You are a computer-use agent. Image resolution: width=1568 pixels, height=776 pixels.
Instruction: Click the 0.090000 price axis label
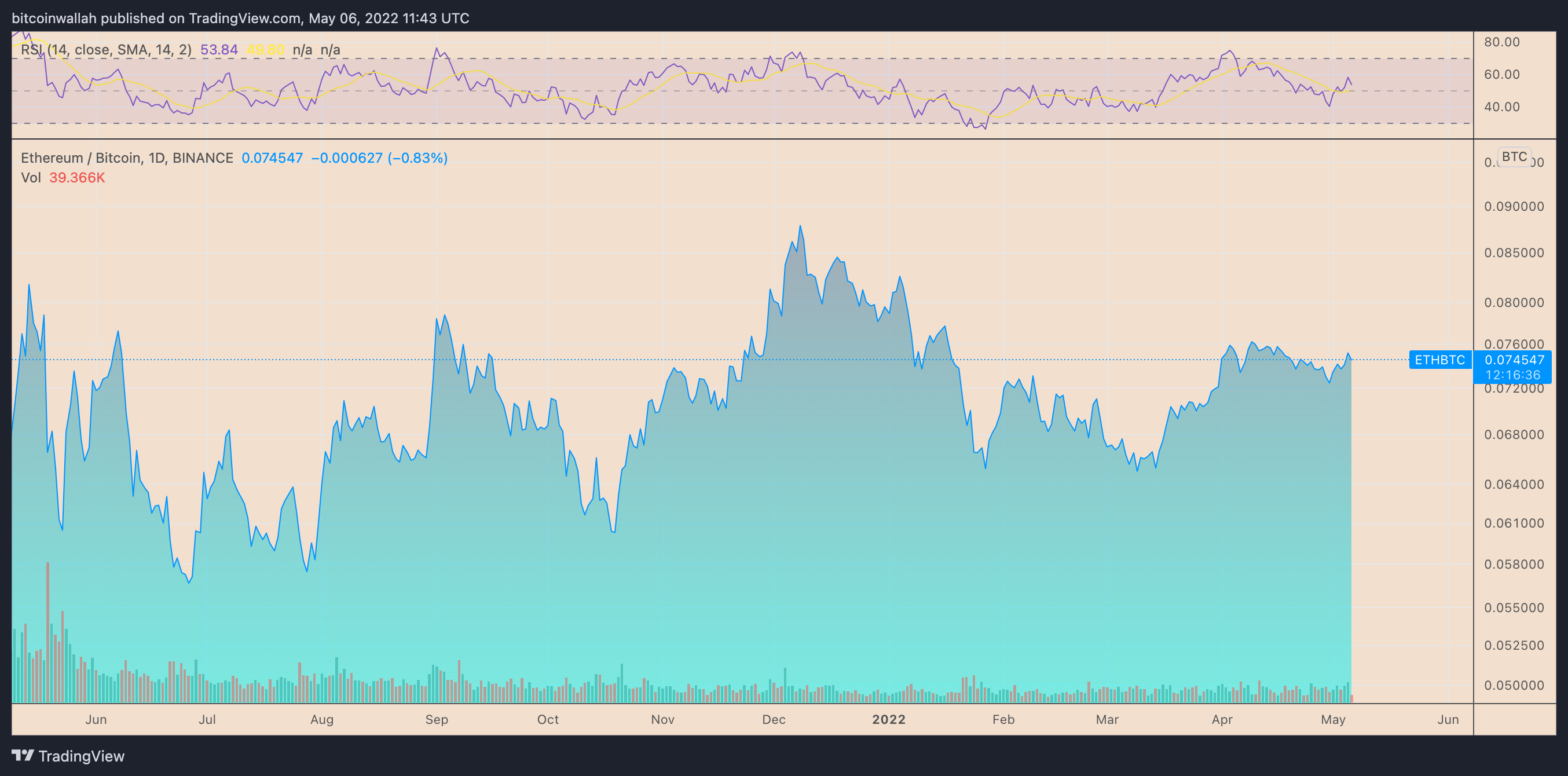(1514, 206)
